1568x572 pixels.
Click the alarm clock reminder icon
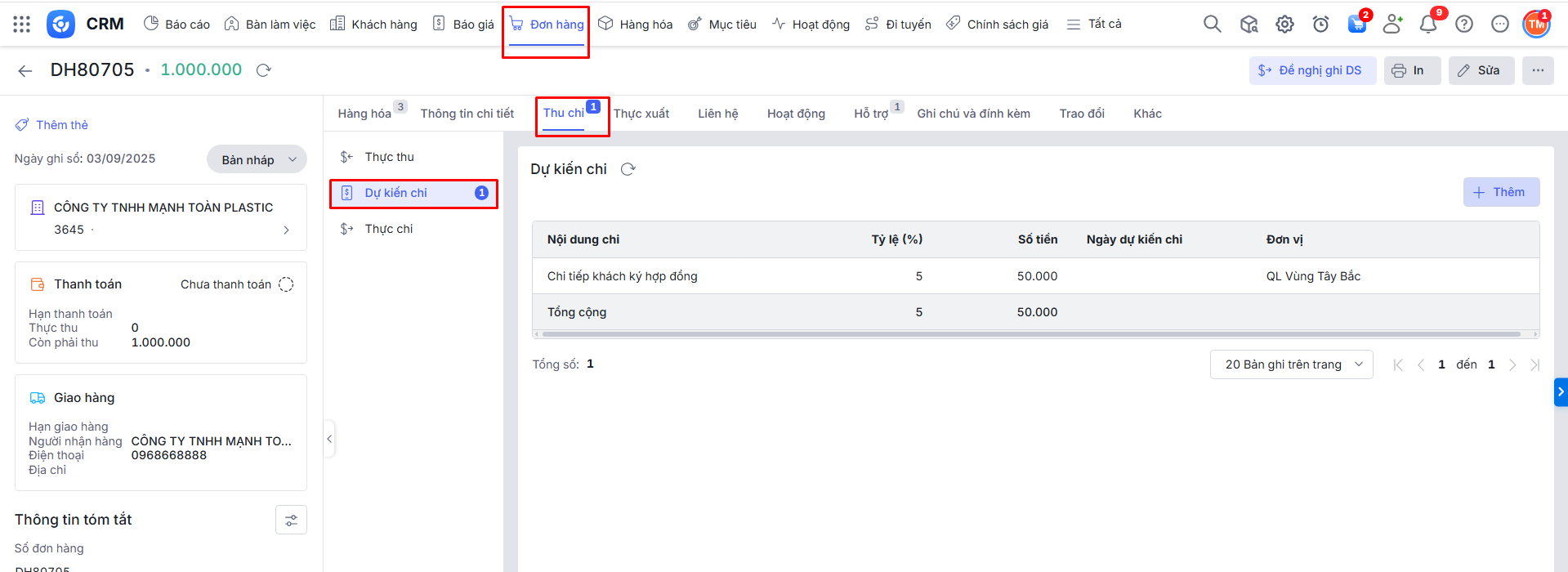1320,25
